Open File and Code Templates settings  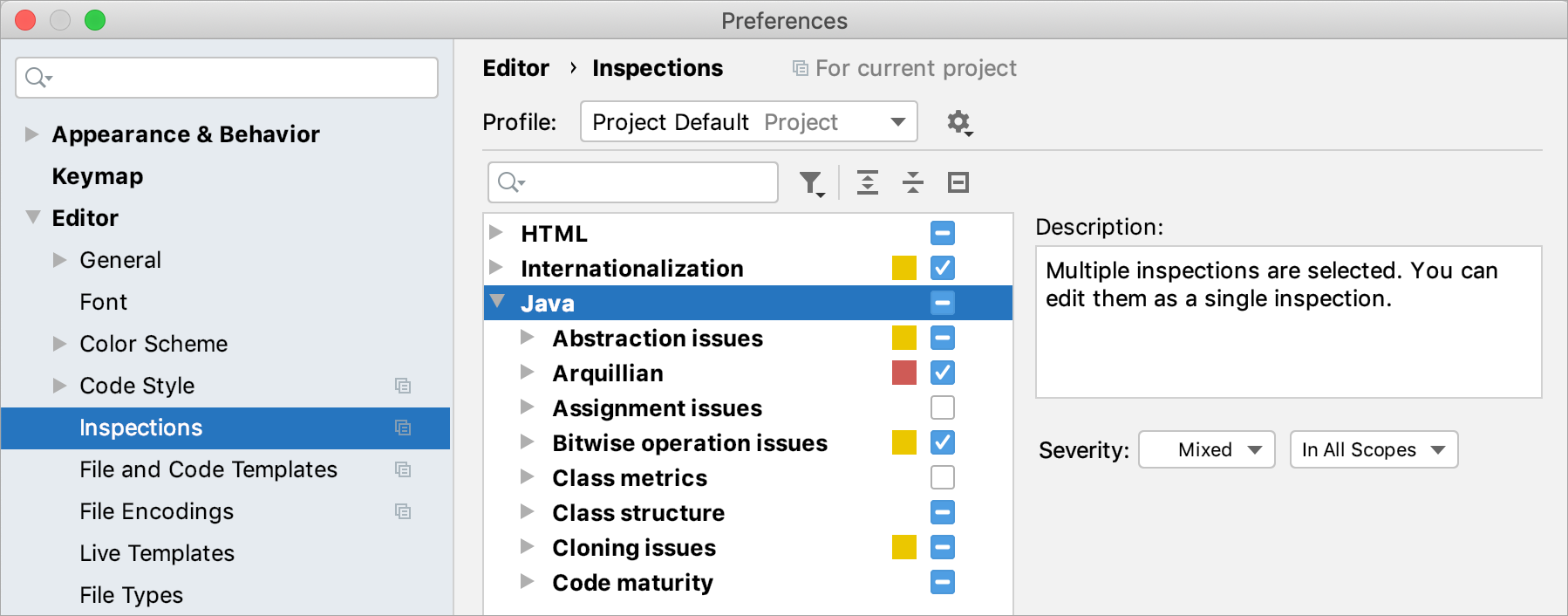coord(208,469)
